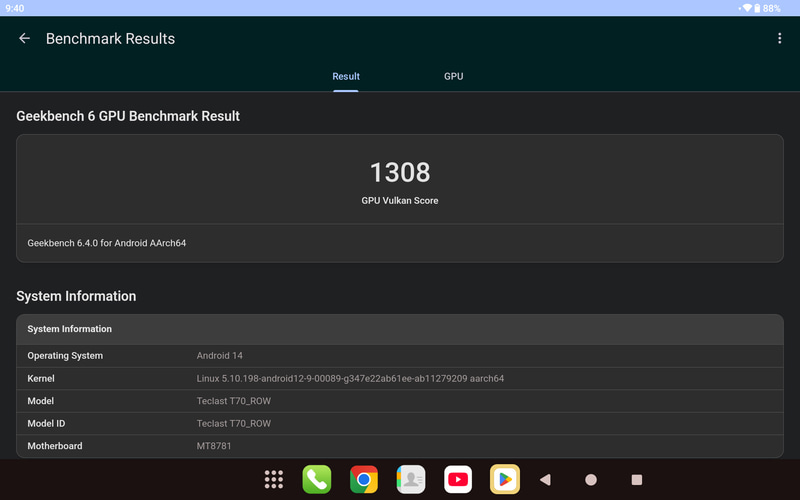Screen dimensions: 800x500
Task: Tap the recent apps square button
Action: [637, 480]
